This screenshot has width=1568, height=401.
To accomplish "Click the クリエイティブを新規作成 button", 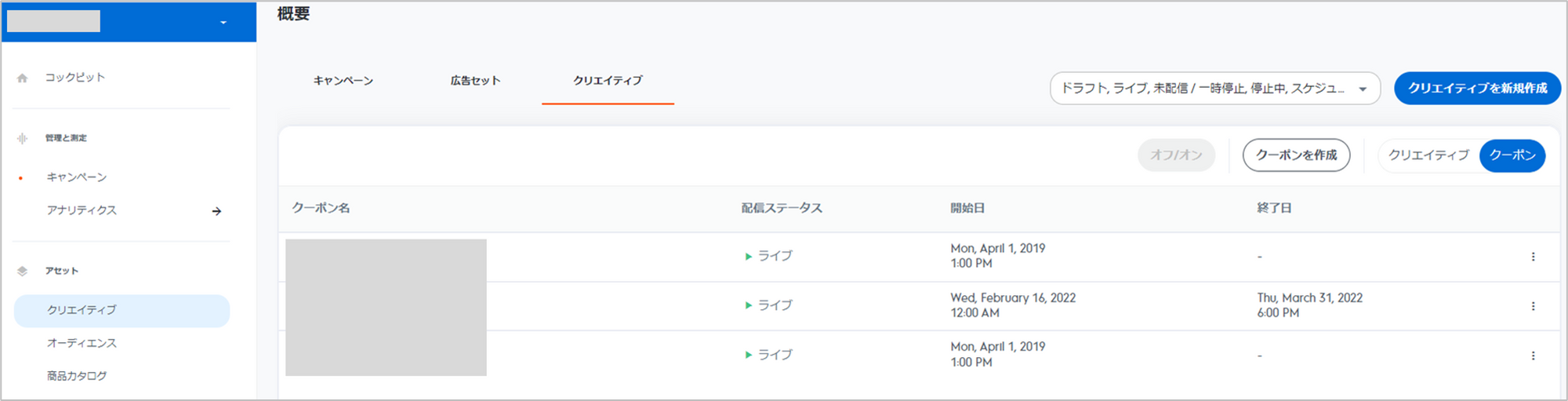I will click(x=1477, y=88).
